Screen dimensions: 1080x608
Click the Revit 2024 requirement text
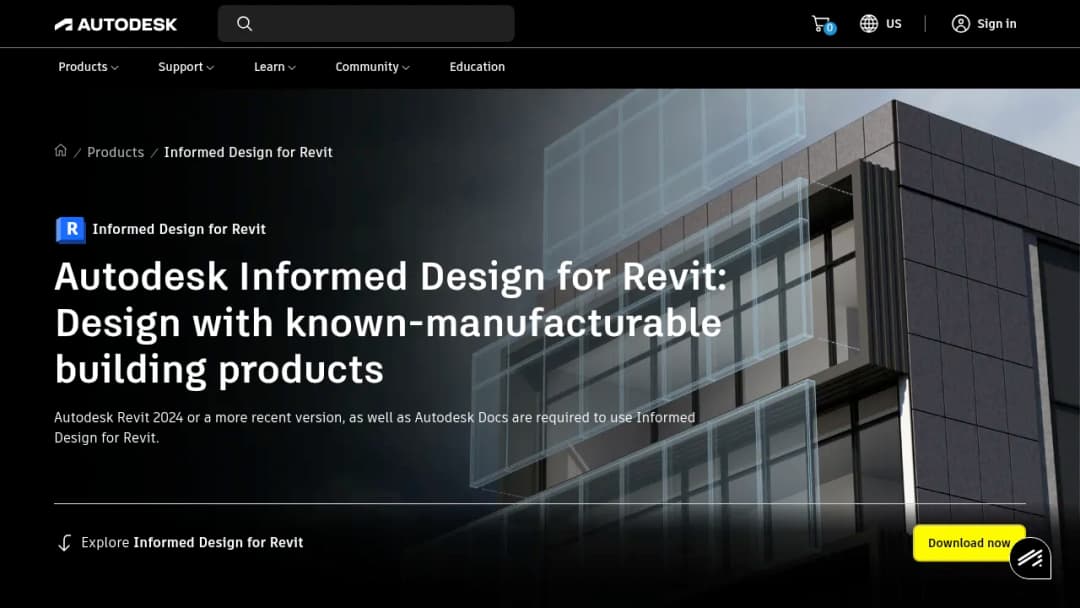tap(375, 427)
